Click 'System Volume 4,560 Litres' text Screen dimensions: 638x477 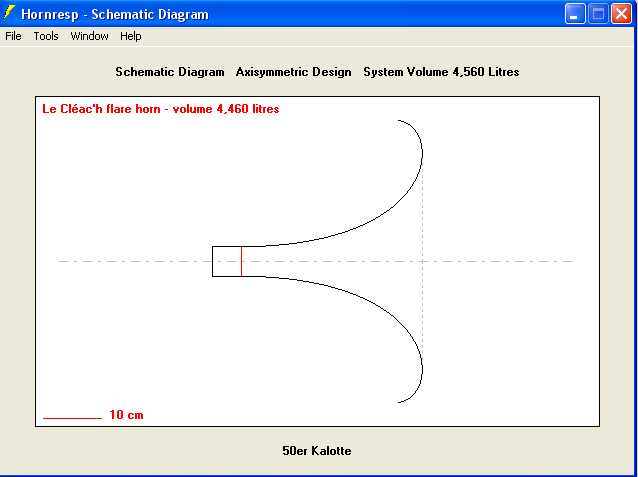click(x=441, y=72)
